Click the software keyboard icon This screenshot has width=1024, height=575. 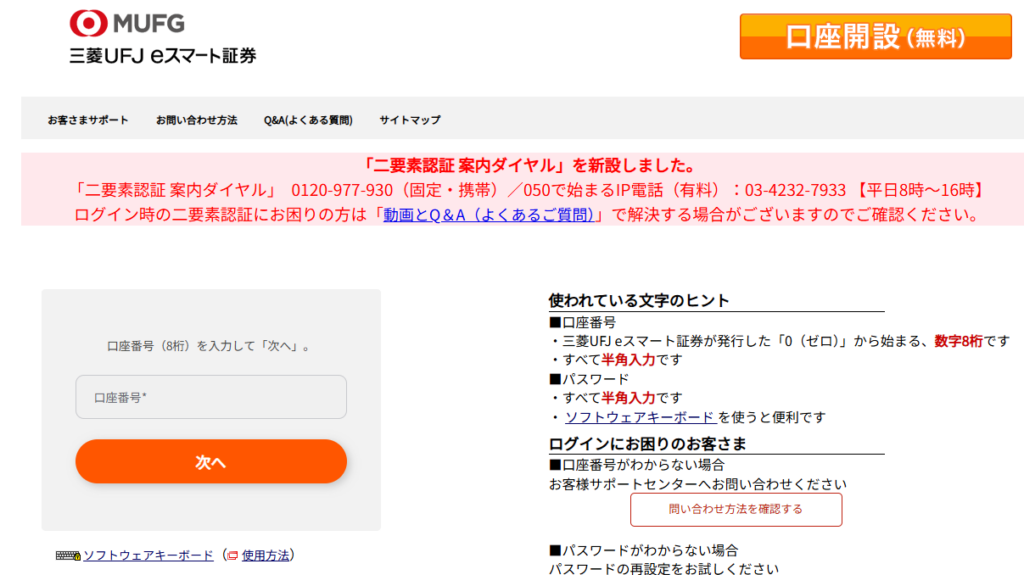pos(68,555)
